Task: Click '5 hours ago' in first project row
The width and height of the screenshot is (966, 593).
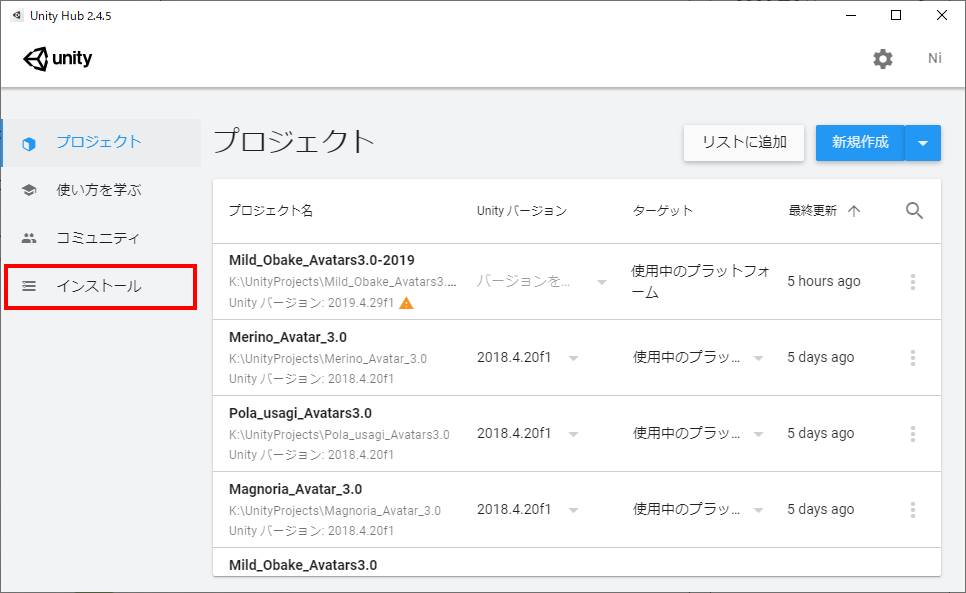Action: 824,281
